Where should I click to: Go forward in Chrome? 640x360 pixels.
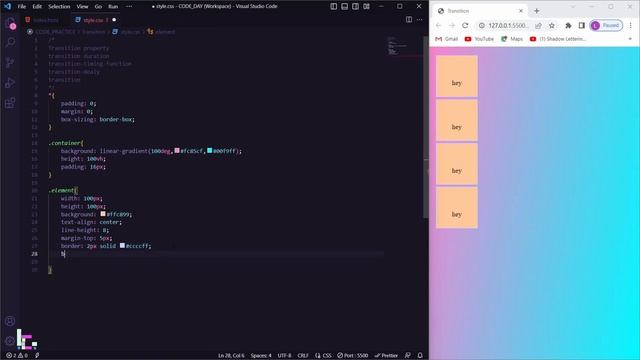tap(452, 25)
